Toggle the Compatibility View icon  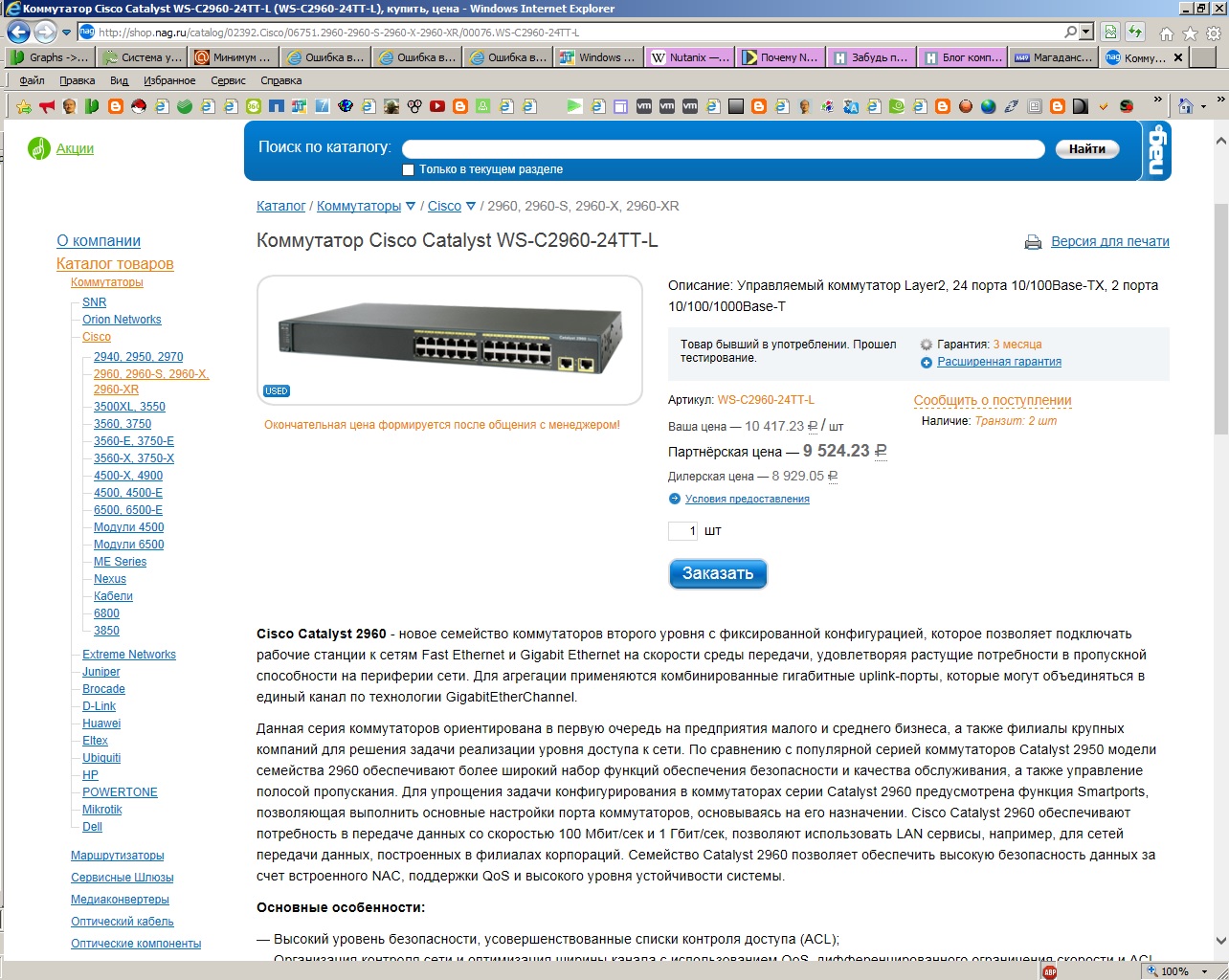(1109, 32)
